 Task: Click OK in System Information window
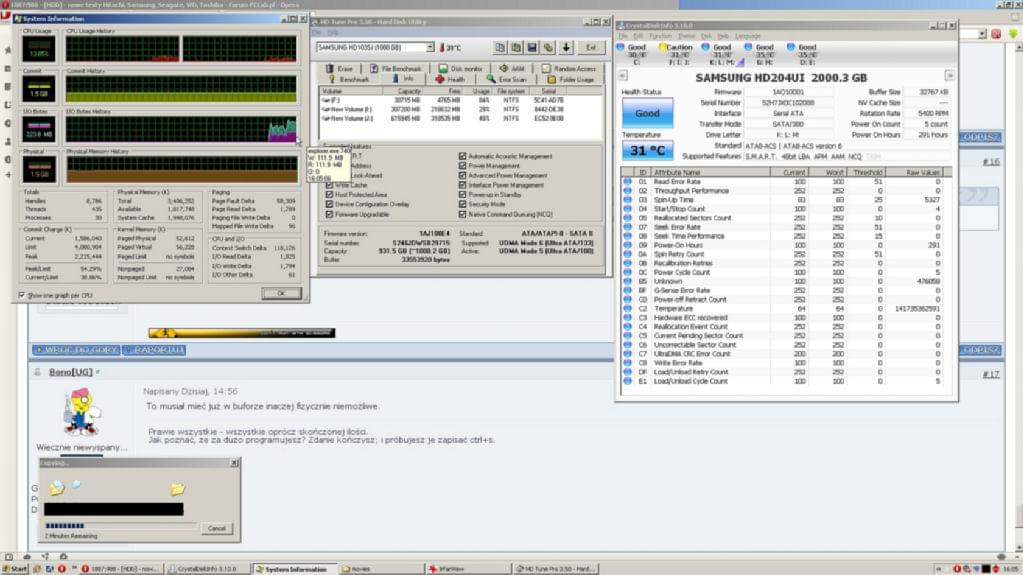click(280, 293)
